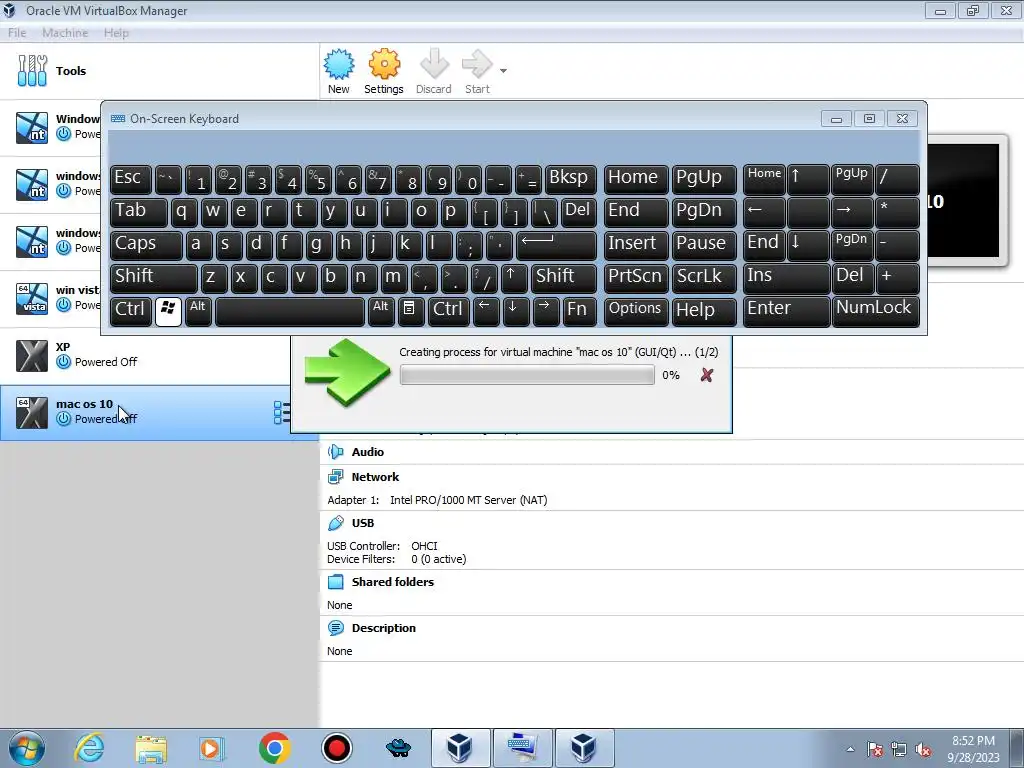Open Settings from the VirtualBox toolbar
The image size is (1024, 768).
pos(383,72)
